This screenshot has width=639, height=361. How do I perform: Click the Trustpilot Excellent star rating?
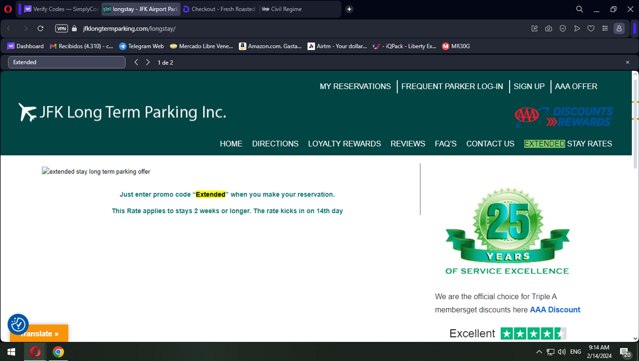533,334
